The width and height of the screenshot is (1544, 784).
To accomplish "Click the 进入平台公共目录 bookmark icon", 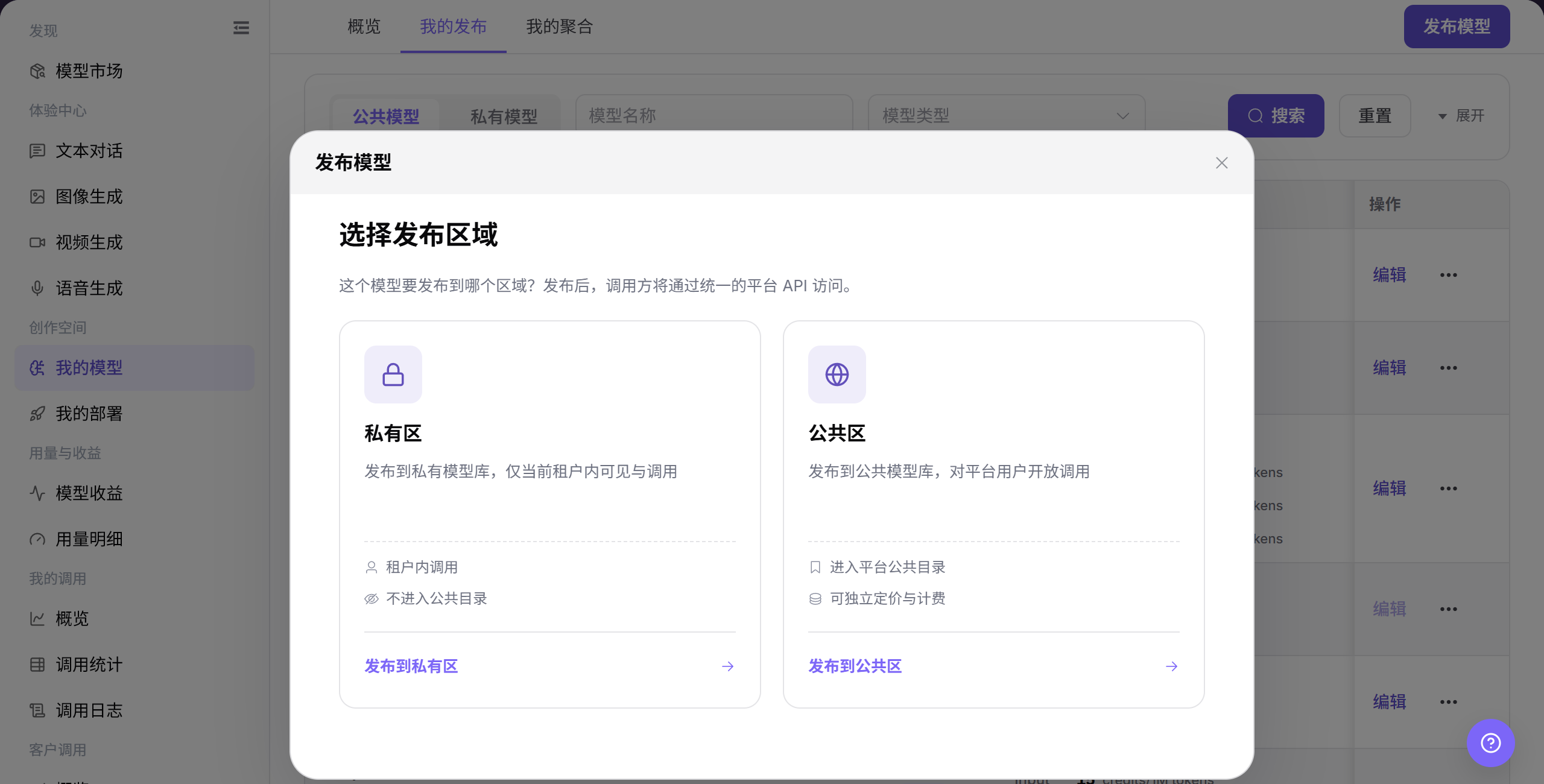I will pyautogui.click(x=815, y=567).
